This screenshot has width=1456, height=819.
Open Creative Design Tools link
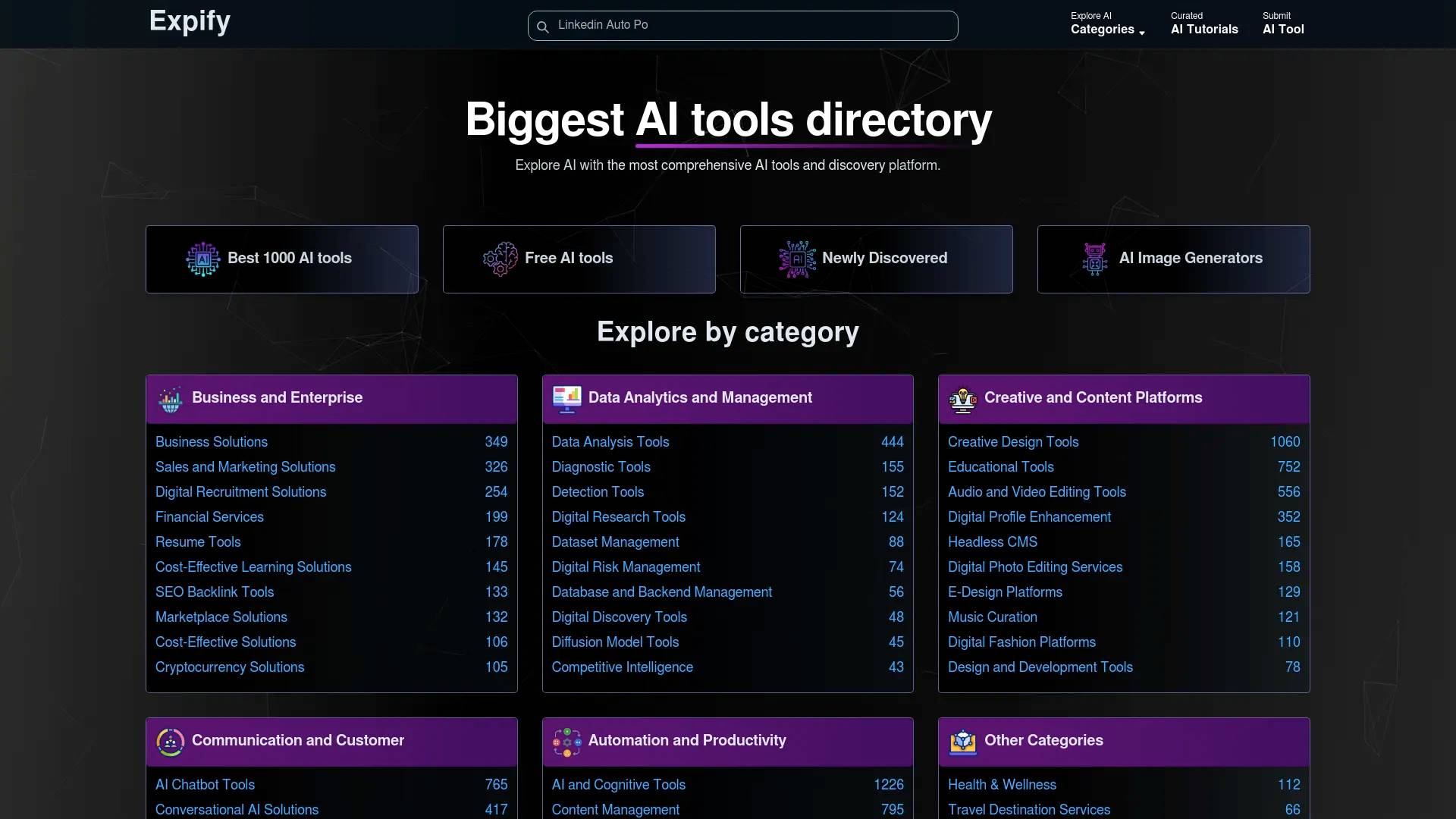(1013, 441)
